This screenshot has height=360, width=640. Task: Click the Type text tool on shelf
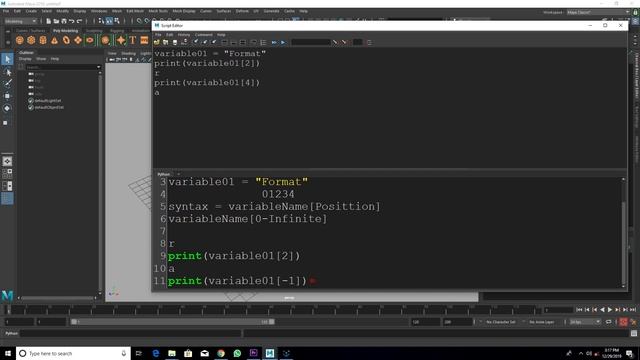133,40
